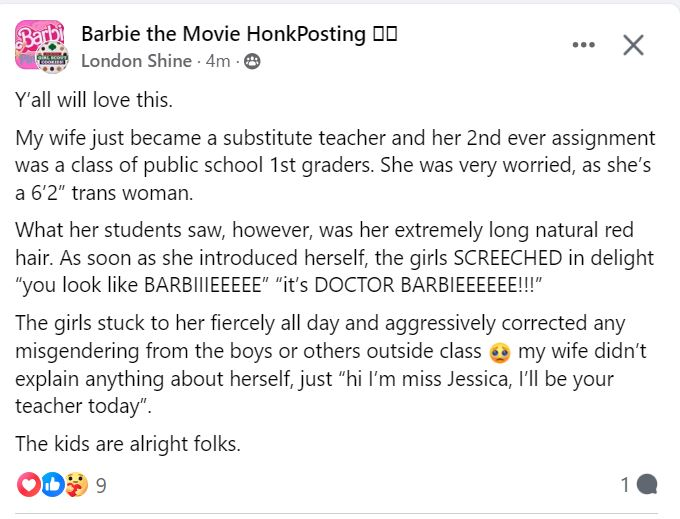
Task: Click the Care hugging-heart reaction icon
Action: pos(77,484)
